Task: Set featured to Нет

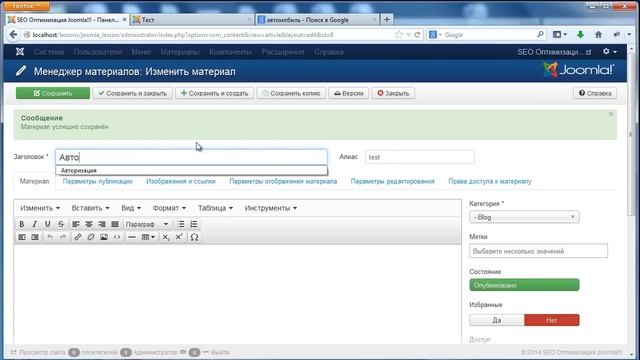Action: click(x=551, y=320)
